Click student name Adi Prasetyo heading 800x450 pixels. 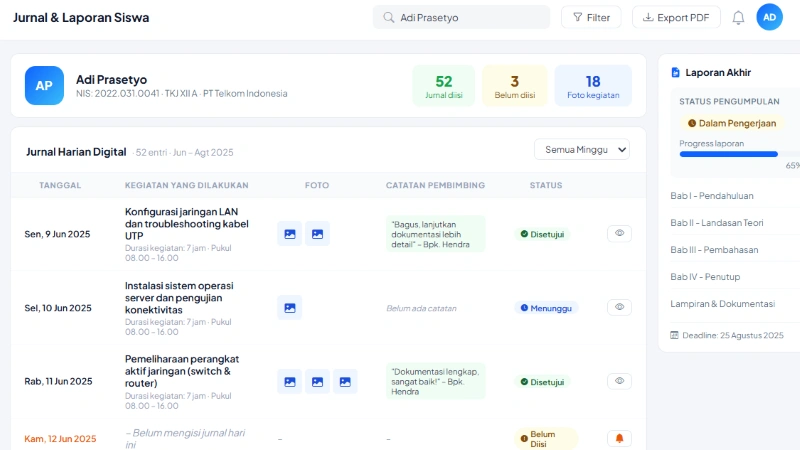pos(111,80)
